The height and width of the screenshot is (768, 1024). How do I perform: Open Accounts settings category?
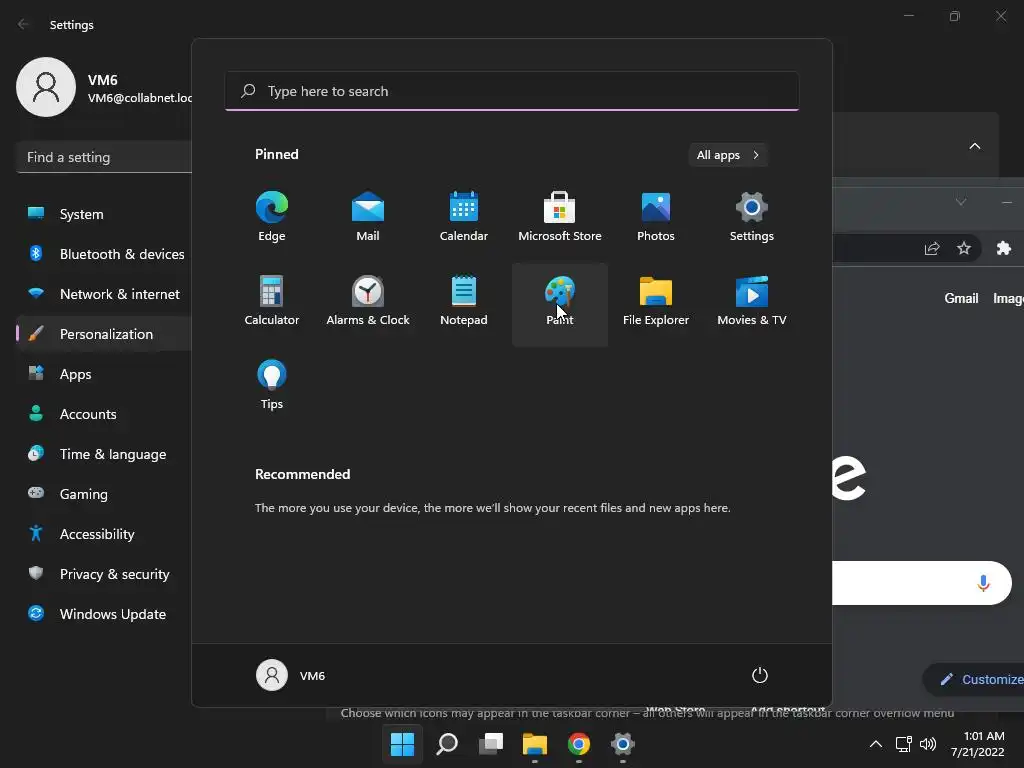click(x=104, y=414)
